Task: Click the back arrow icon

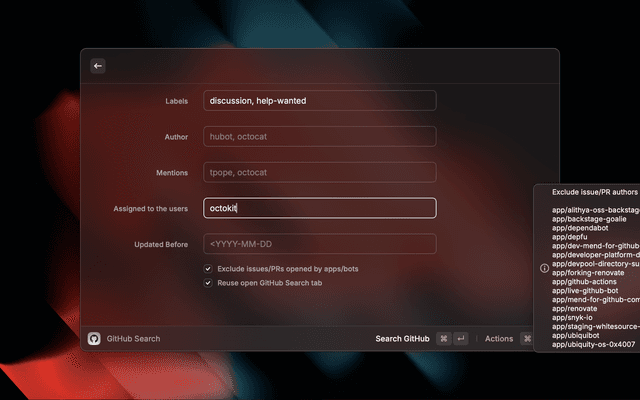Action: click(x=98, y=66)
